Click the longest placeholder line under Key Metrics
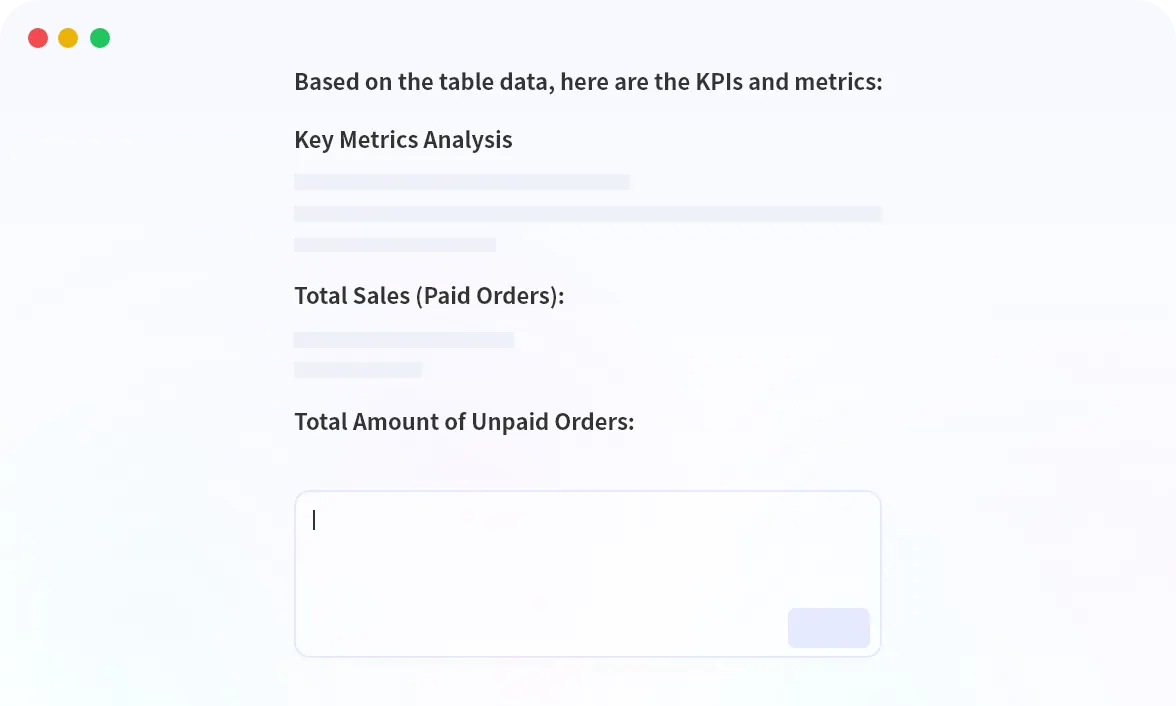1176x706 pixels. [x=587, y=214]
